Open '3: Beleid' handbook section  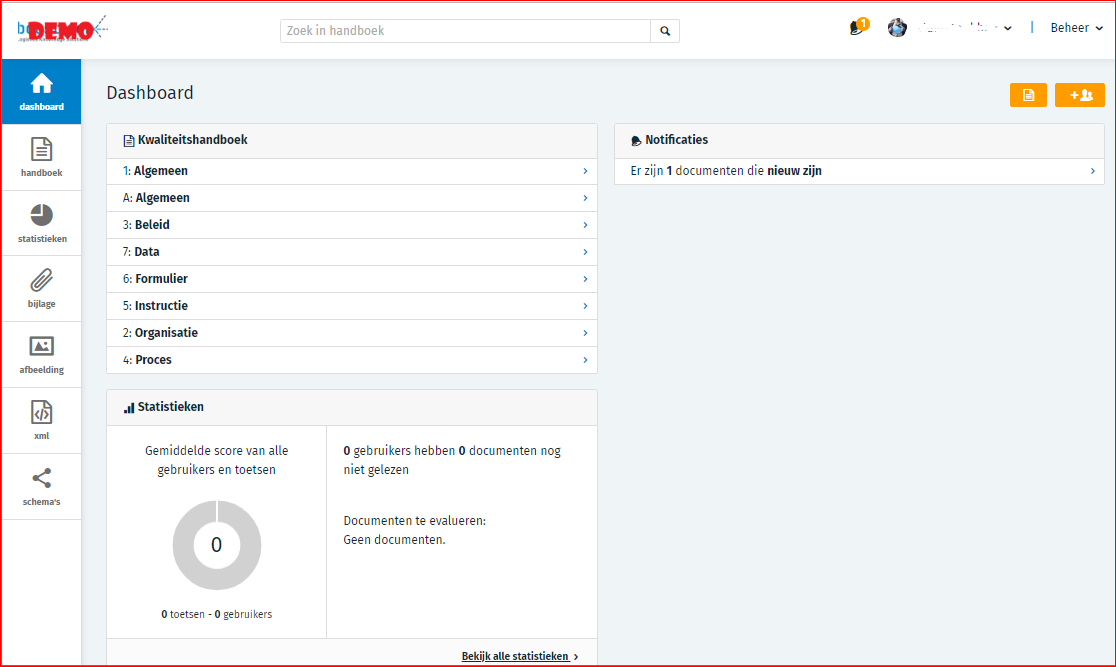[x=352, y=225]
